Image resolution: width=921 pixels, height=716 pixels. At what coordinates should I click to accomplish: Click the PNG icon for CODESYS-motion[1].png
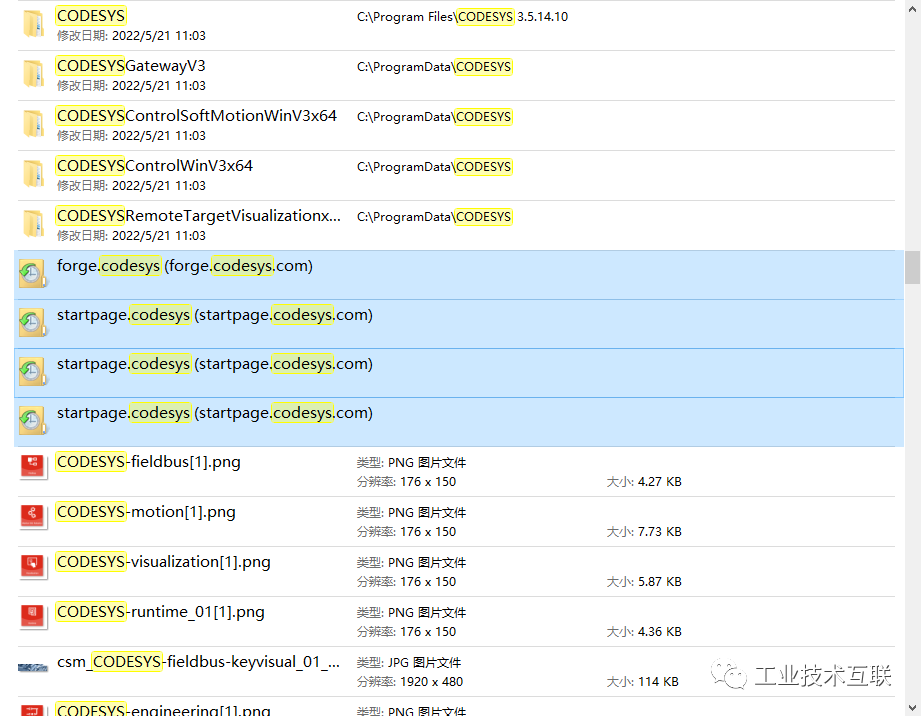[33, 517]
